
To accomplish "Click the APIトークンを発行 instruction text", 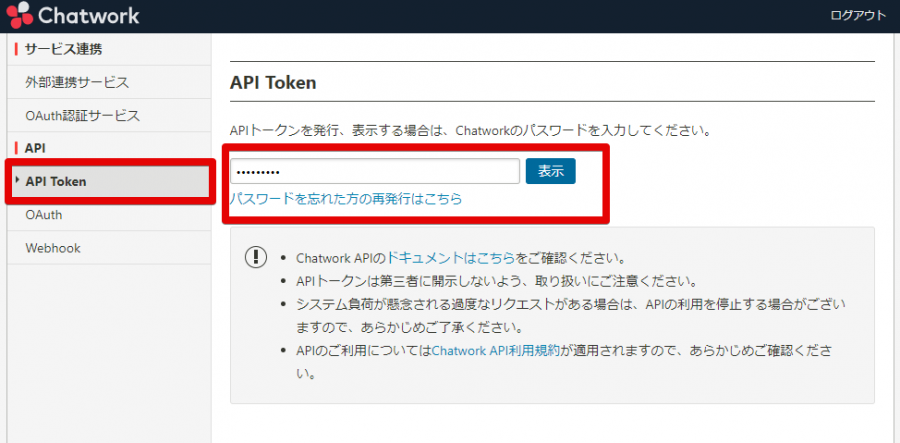I will point(470,130).
